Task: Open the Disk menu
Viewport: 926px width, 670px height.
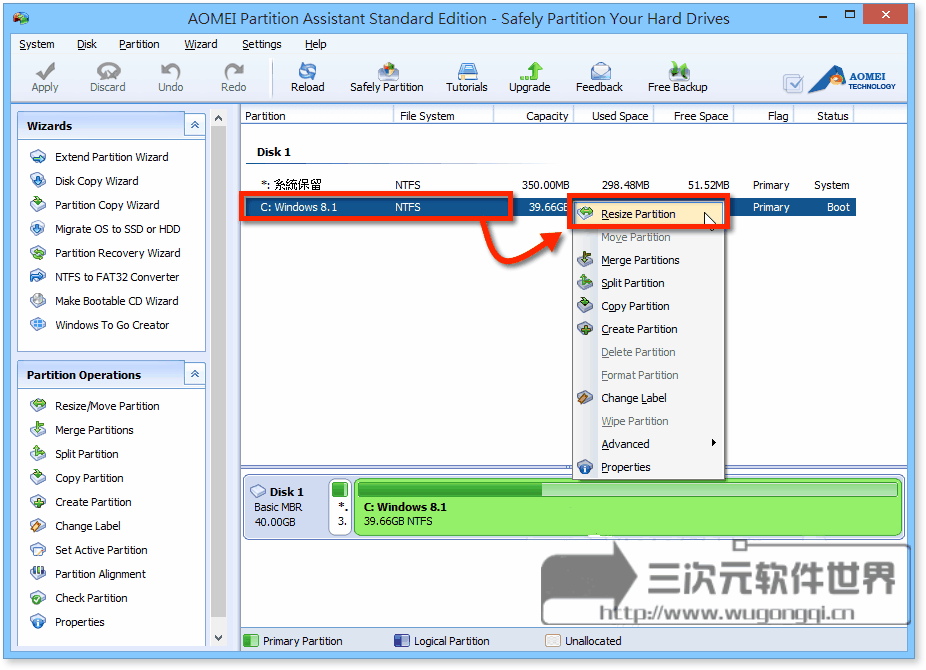Action: 86,44
